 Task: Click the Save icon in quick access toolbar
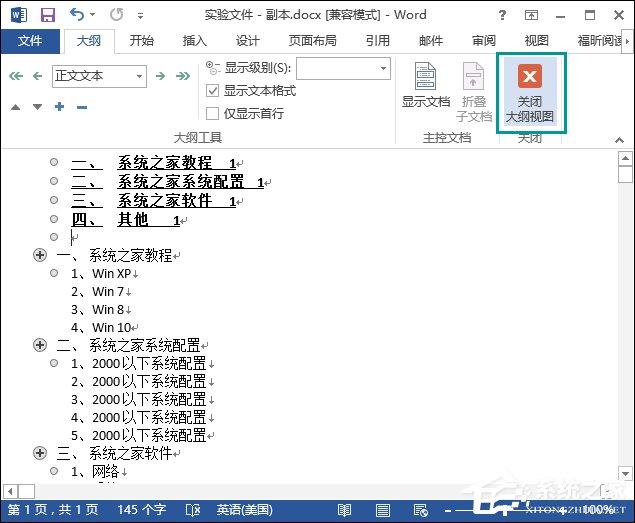point(48,15)
